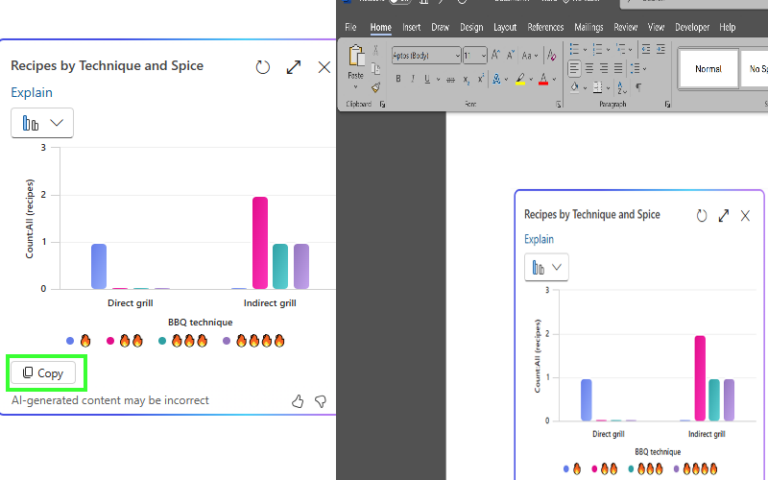The width and height of the screenshot is (768, 480).
Task: Refresh the left Recipes chart card
Action: pyautogui.click(x=263, y=67)
